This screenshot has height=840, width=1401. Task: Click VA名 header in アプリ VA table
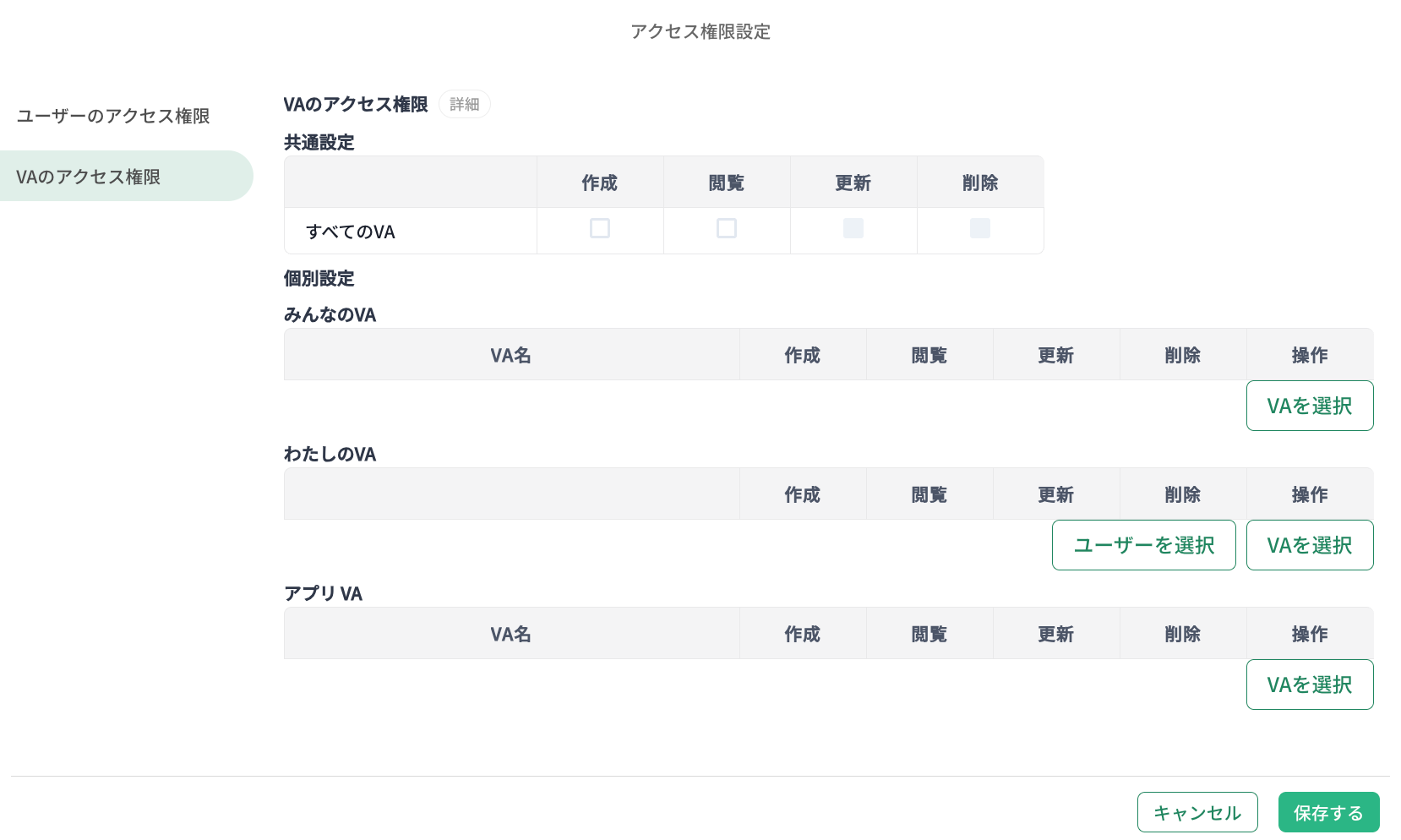(511, 634)
